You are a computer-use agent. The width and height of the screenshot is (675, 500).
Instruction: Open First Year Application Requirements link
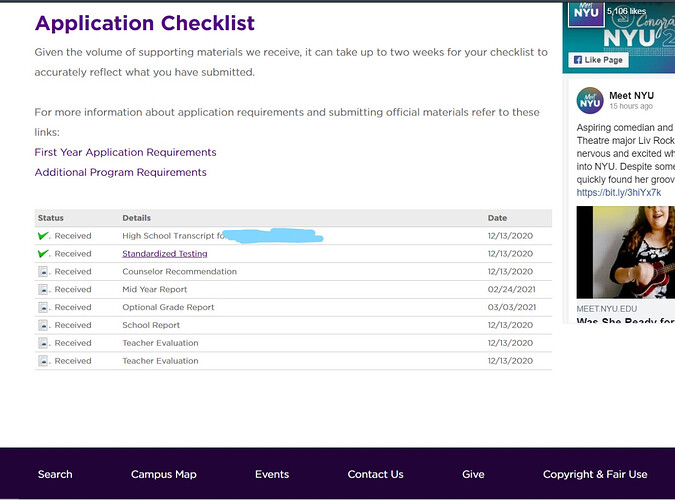pyautogui.click(x=125, y=152)
